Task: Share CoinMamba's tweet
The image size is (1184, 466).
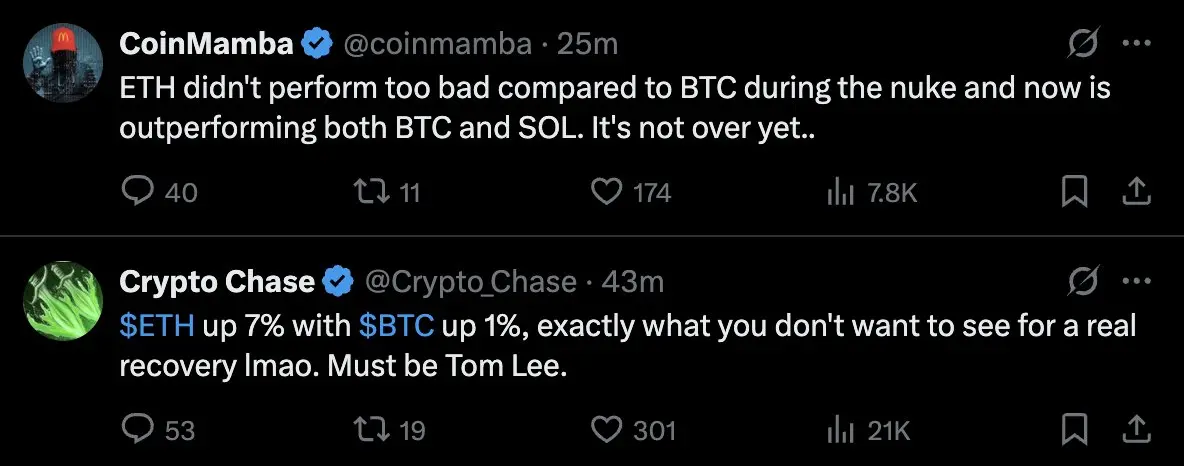Action: click(1136, 191)
